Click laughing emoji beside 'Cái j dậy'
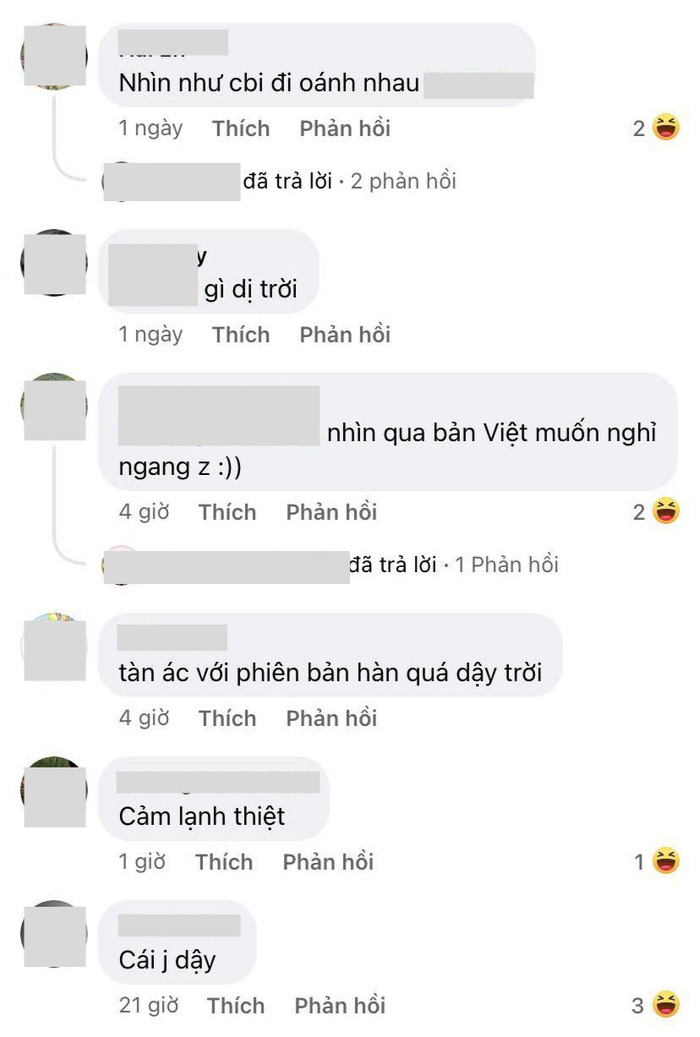Image resolution: width=700 pixels, height=1037 pixels. (x=666, y=1005)
